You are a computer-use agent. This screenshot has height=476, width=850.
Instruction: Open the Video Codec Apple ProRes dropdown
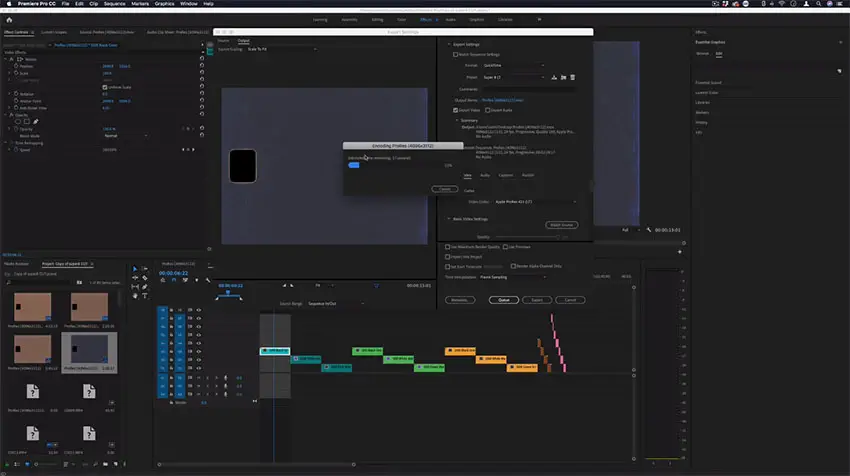(535, 202)
